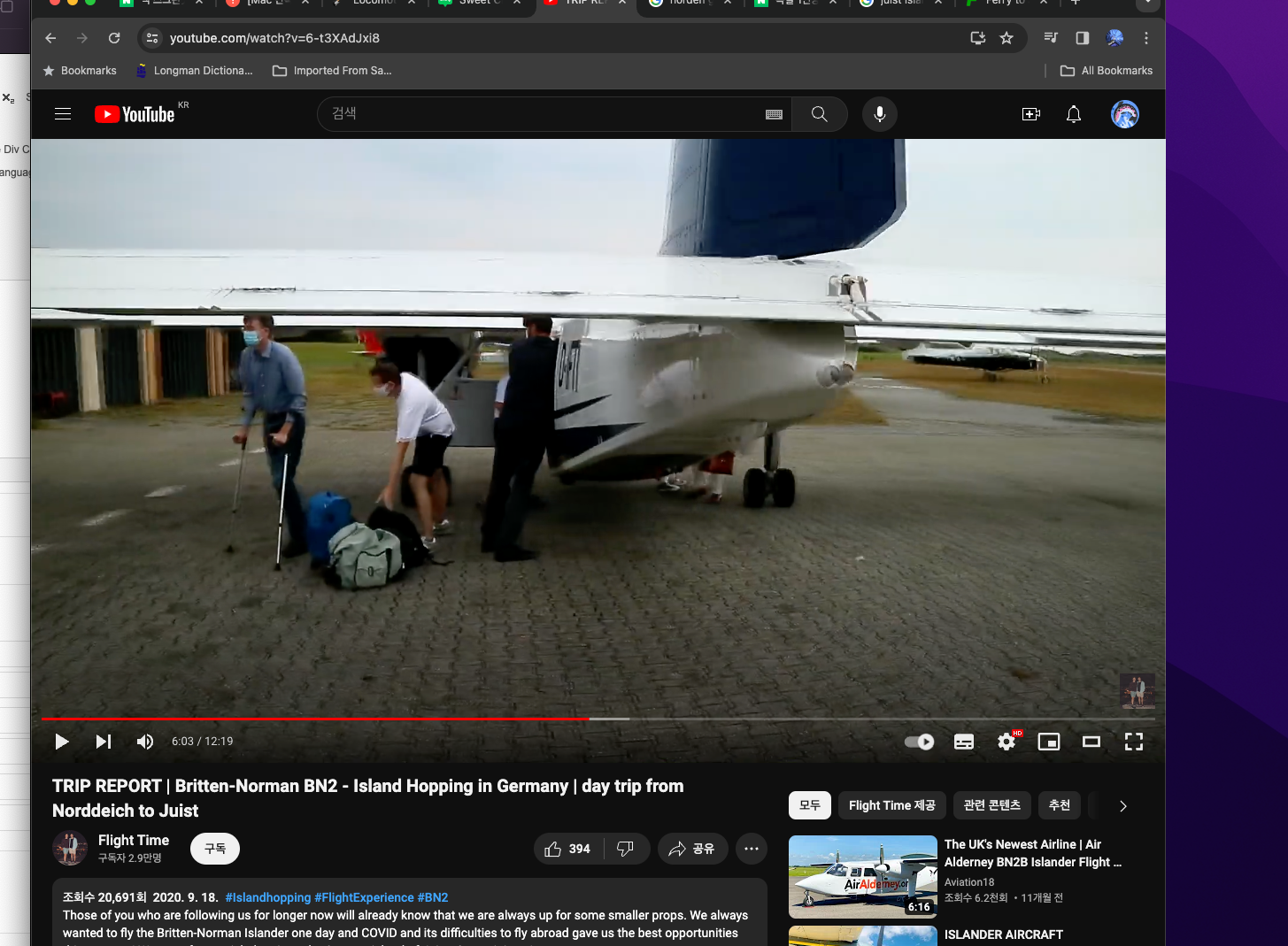This screenshot has width=1288, height=946.
Task: Open Air Alderney BN2B Islander video thumbnail
Action: (x=863, y=877)
